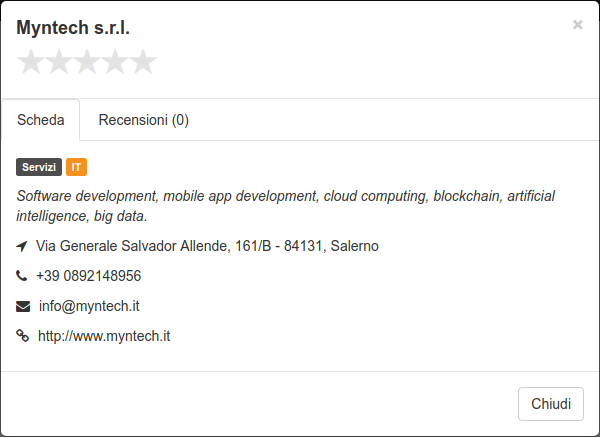Click the info@myntech.it email address

89,306
